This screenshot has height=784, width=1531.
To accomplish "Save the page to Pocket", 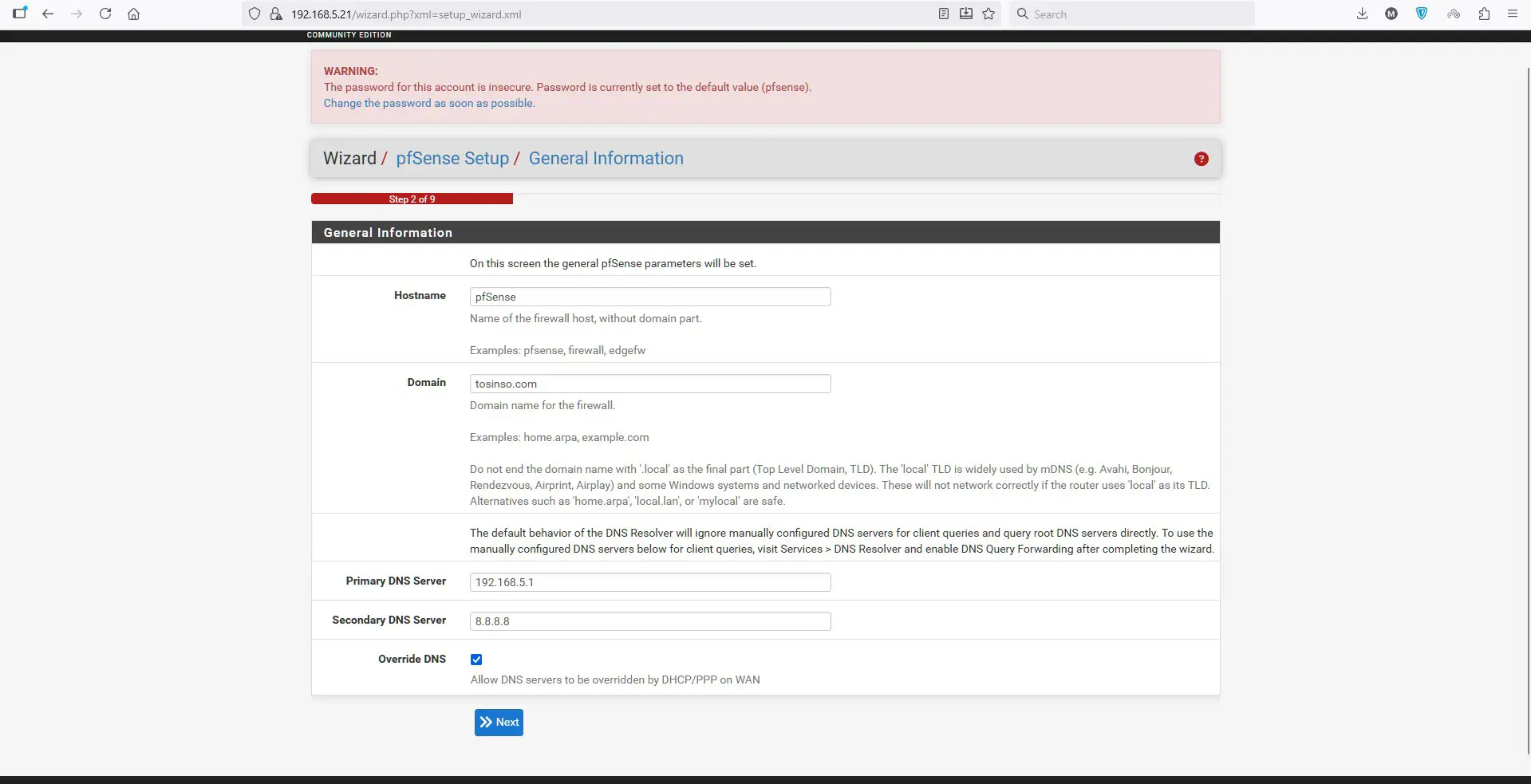I will 966,14.
